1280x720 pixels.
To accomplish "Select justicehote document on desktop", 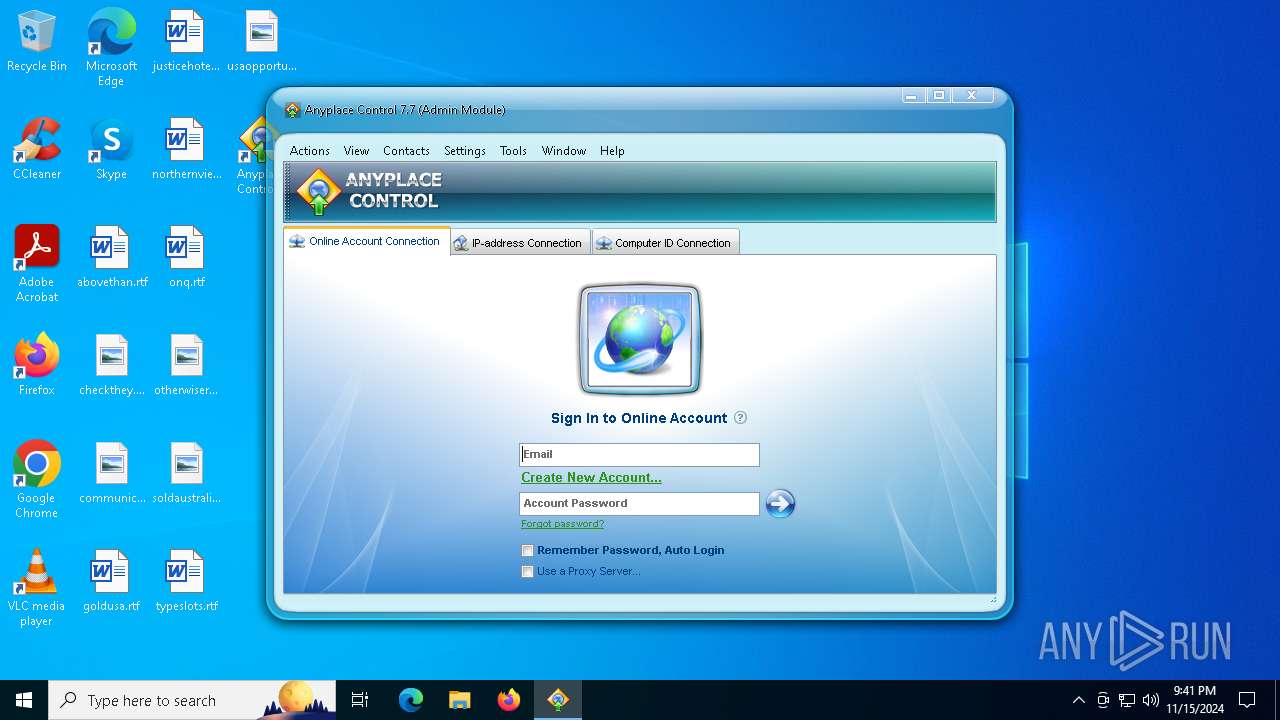I will [186, 42].
